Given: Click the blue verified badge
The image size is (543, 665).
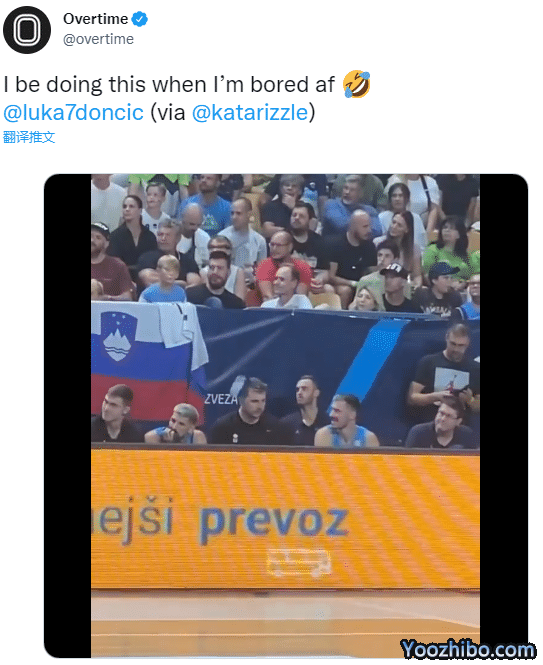Looking at the screenshot, I should (140, 19).
